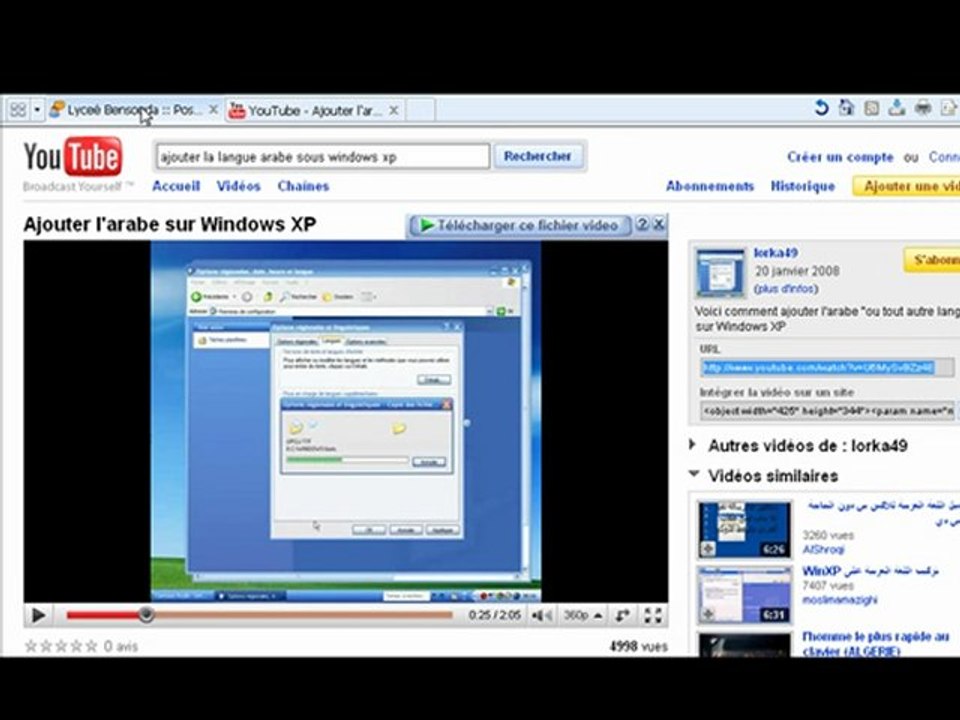Screen dimensions: 960x720
Task: Open Créer un compte link
Action: coord(840,157)
